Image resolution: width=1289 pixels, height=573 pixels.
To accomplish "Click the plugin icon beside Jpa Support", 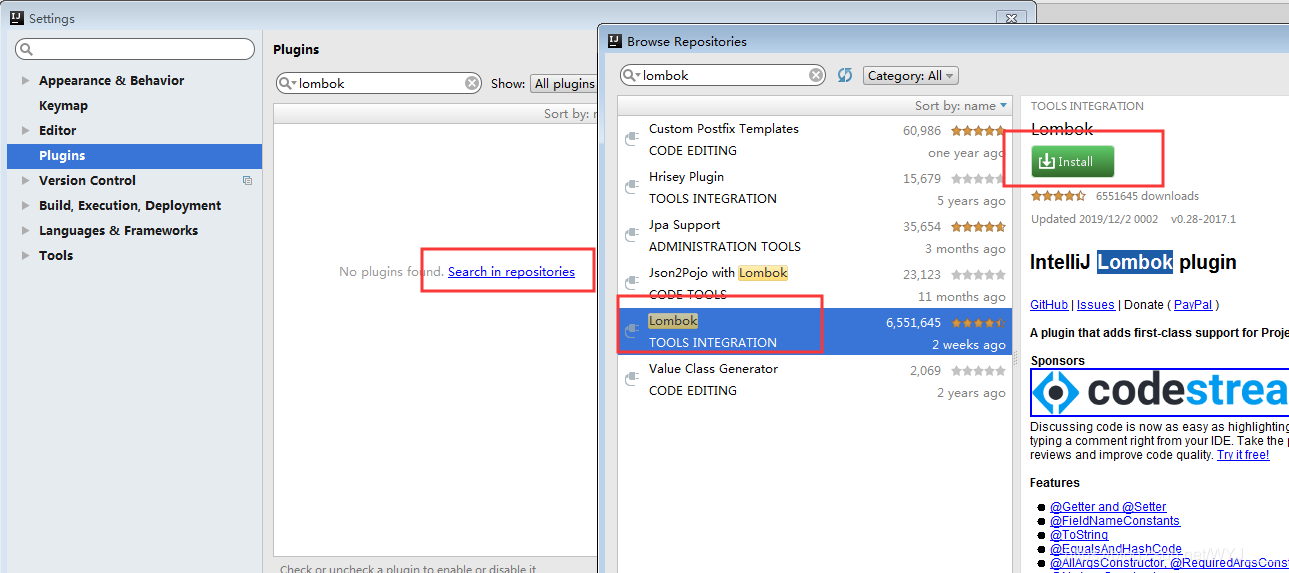I will pos(631,235).
